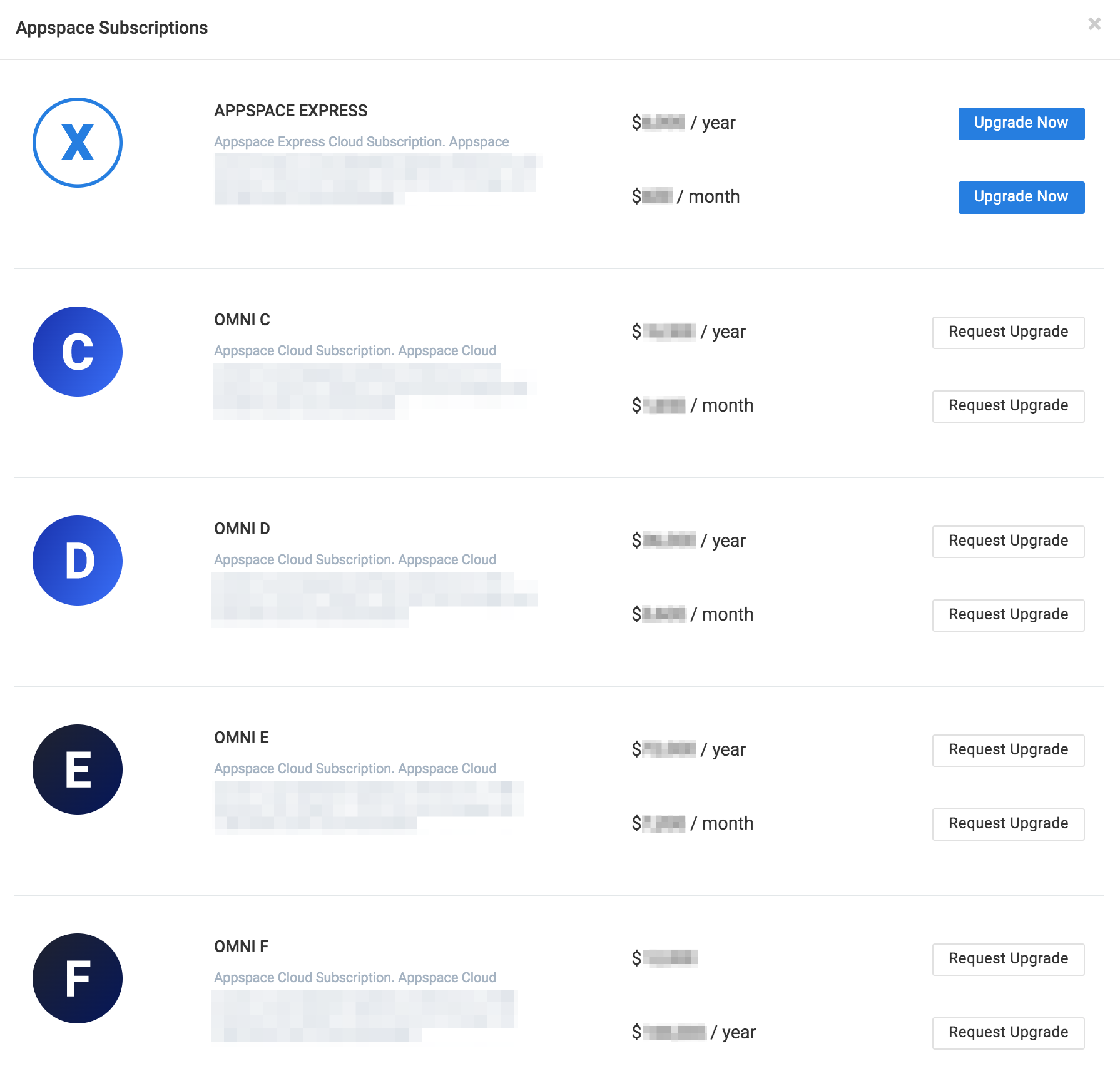The image size is (1120, 1081).
Task: Select the OMNI C plan title
Action: click(242, 320)
